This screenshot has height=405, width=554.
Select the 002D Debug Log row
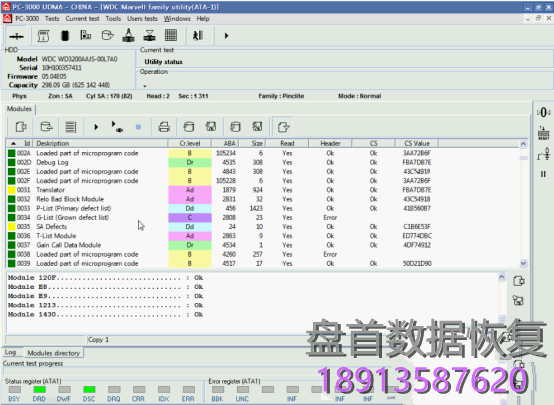pyautogui.click(x=262, y=162)
